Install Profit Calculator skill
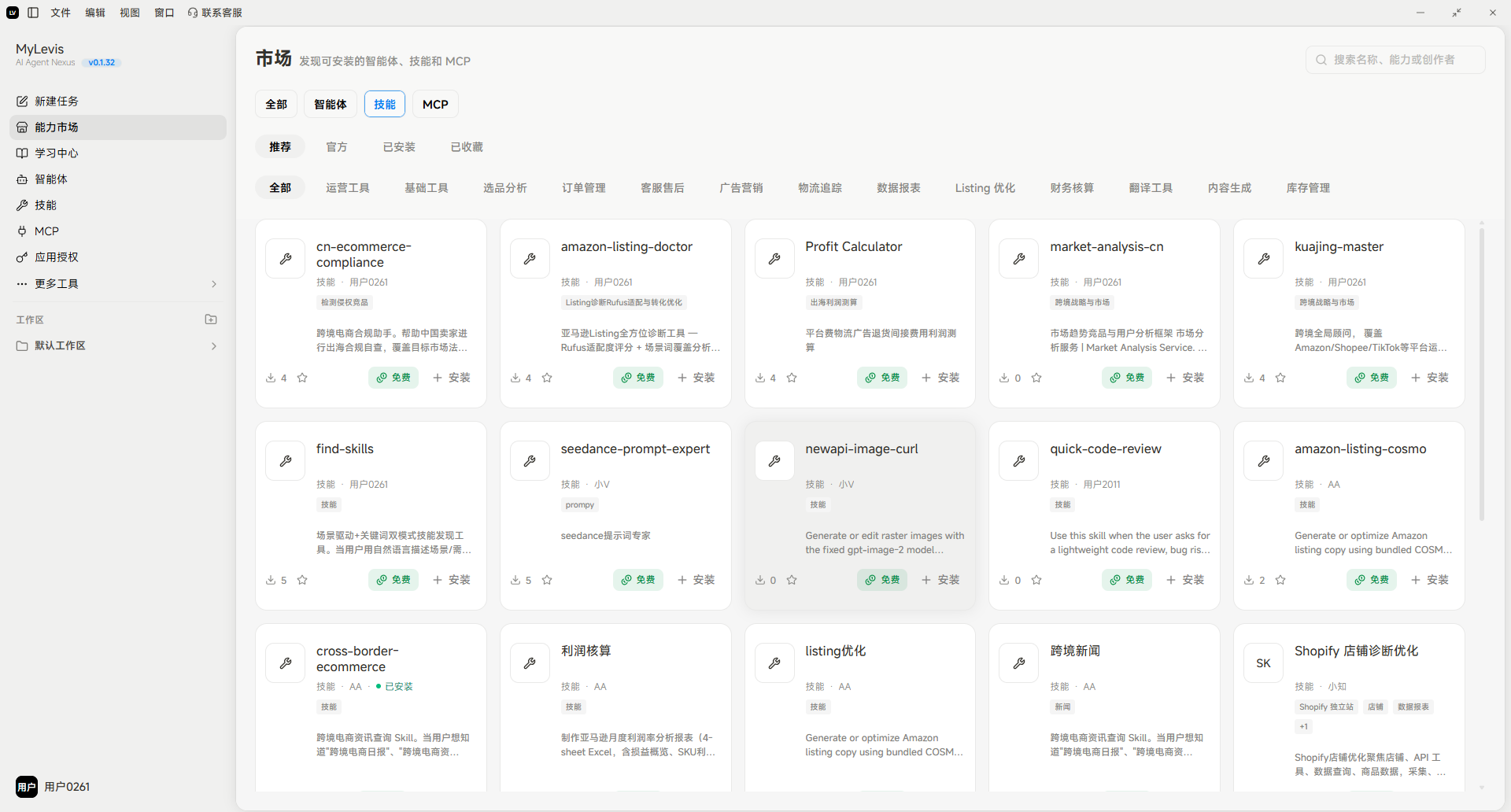This screenshot has width=1511, height=812. 940,378
